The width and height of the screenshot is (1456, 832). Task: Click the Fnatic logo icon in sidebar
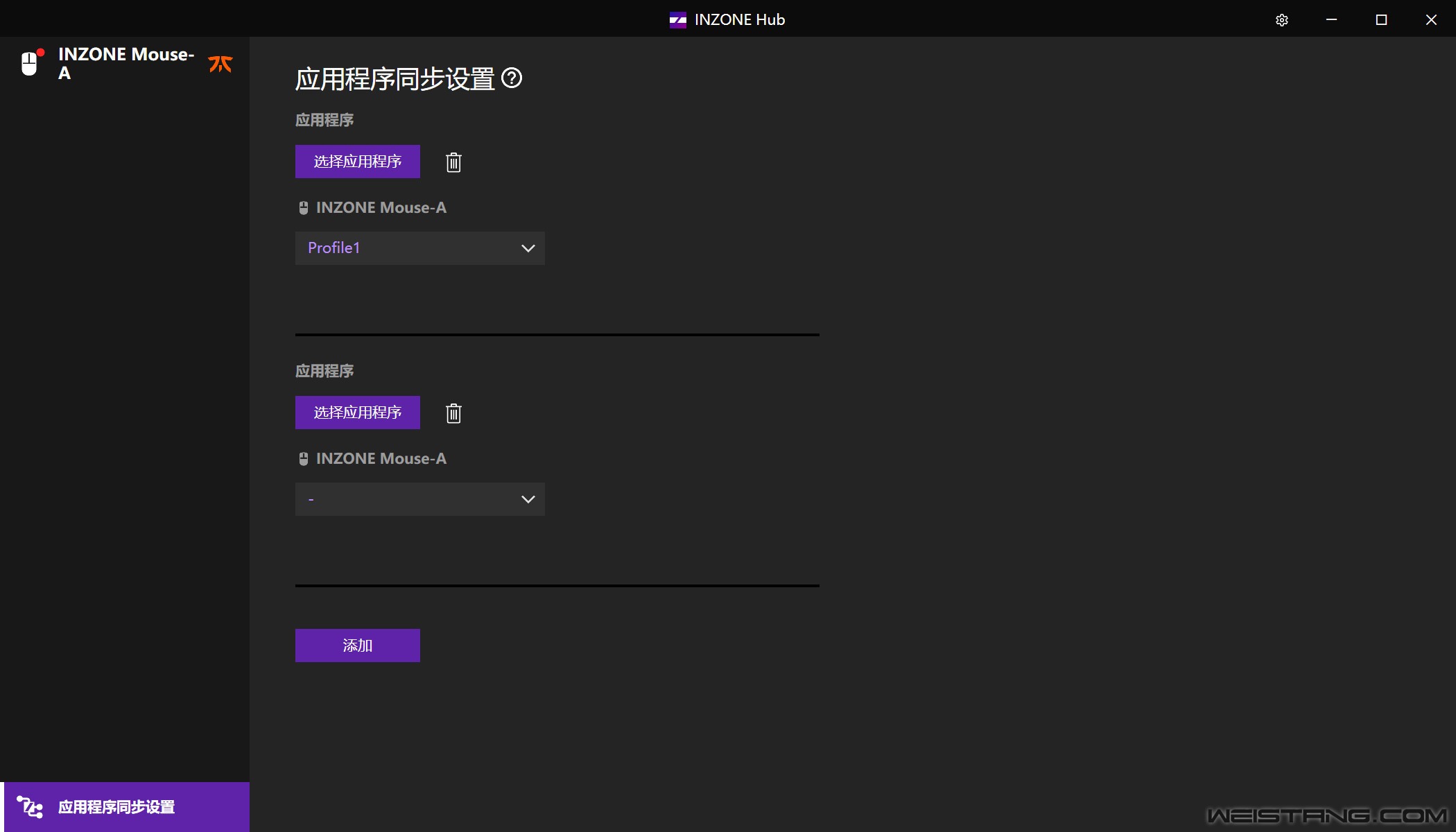220,64
